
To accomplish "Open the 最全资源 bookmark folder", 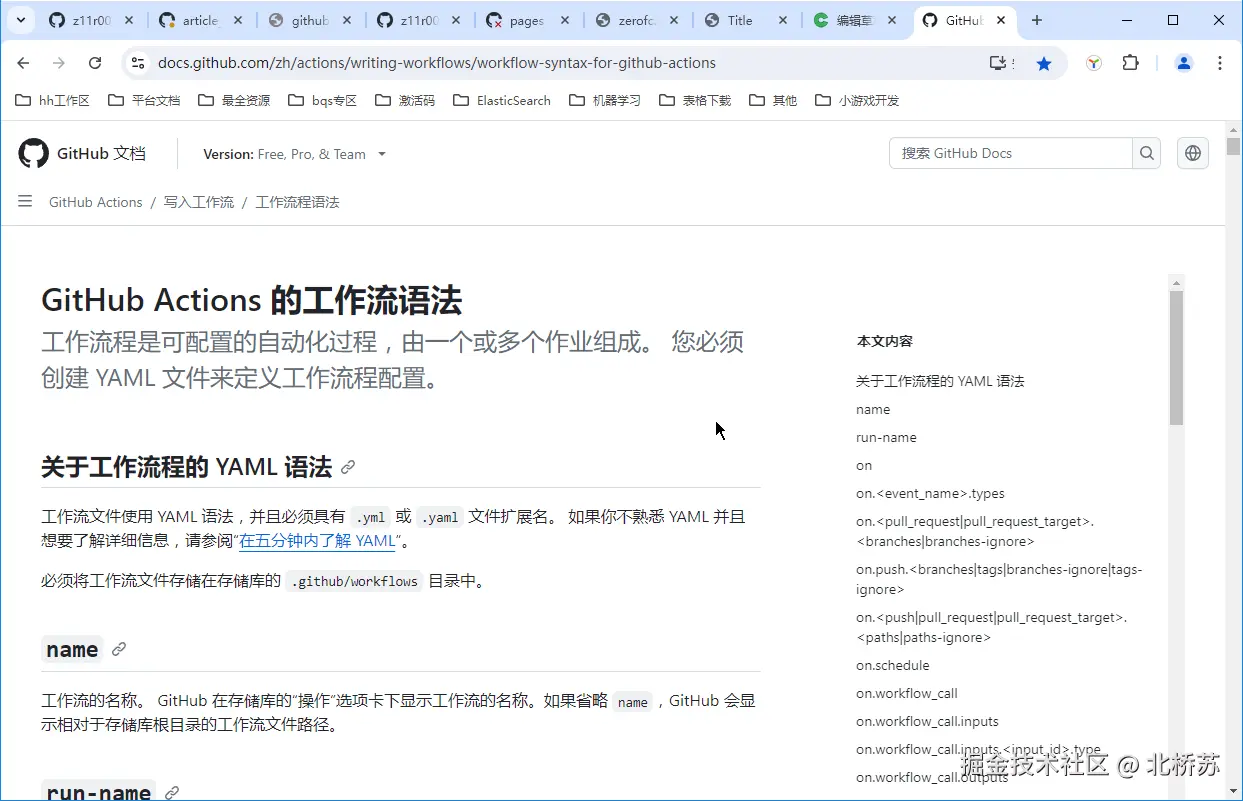I will tap(234, 100).
